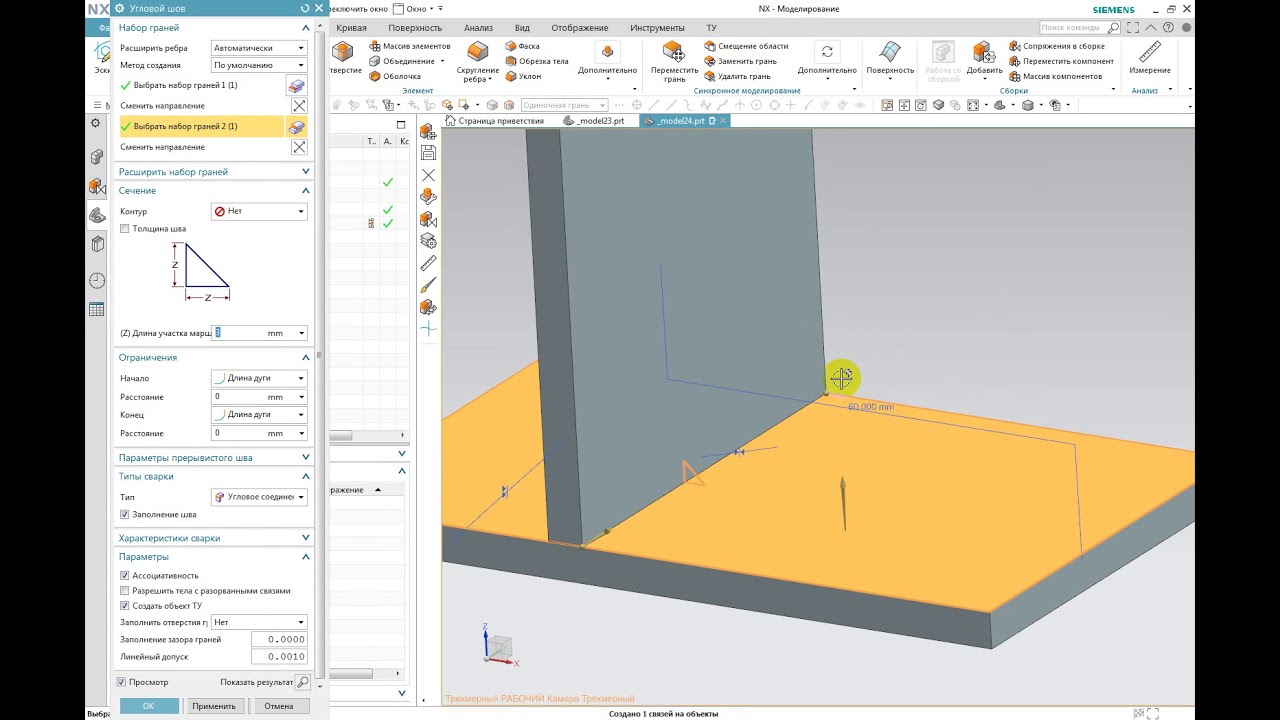
Task: Click the Отмена button
Action: [279, 706]
